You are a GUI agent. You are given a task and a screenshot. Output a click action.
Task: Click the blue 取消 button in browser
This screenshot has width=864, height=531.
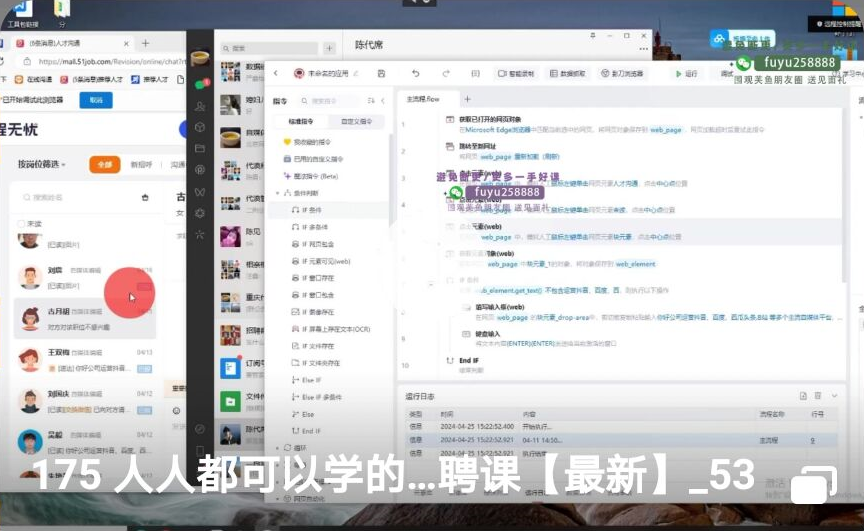tap(96, 100)
